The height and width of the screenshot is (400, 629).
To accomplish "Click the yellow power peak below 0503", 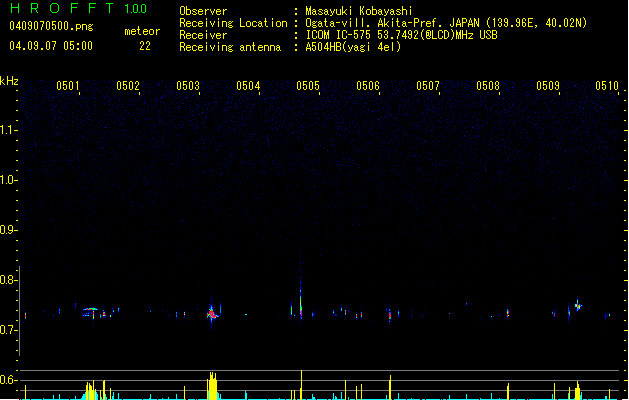I will [212, 385].
